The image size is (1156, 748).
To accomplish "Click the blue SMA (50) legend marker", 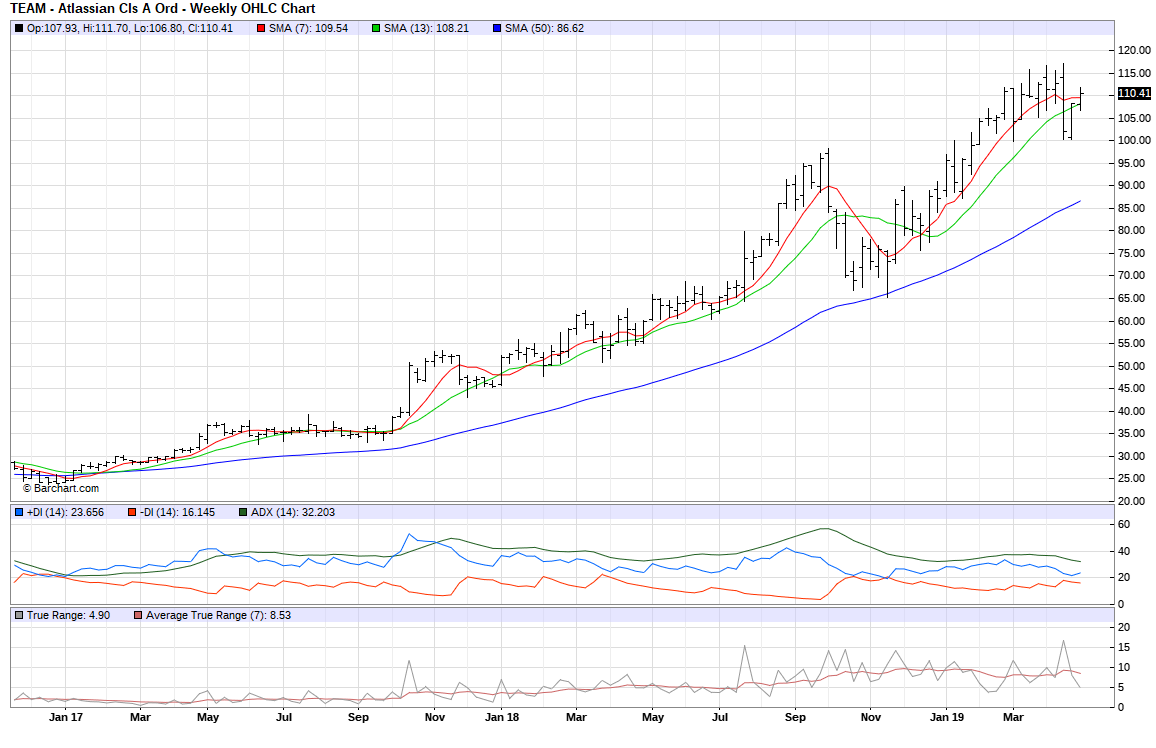I will 497,28.
